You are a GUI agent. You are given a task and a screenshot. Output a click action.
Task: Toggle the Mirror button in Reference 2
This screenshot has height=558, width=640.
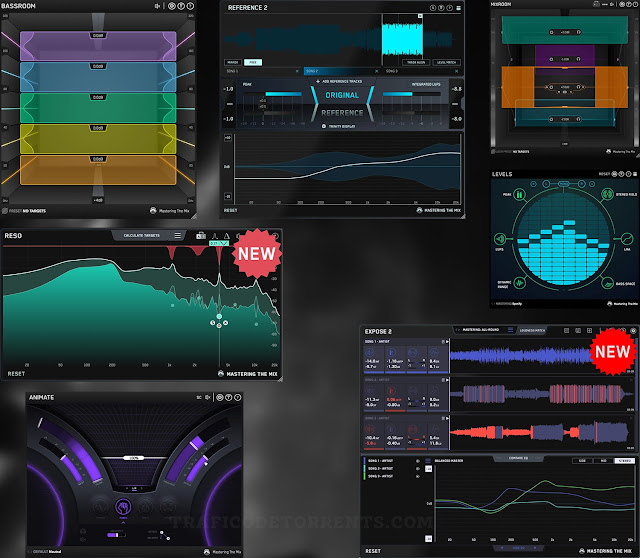[x=232, y=62]
